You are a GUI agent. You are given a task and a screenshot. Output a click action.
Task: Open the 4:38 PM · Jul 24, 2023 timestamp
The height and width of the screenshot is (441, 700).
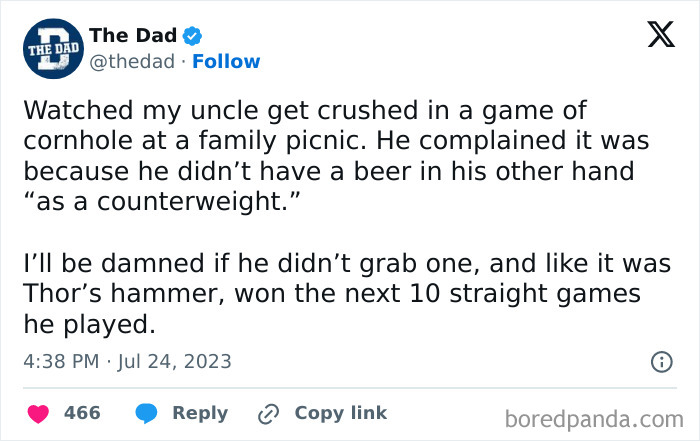(x=126, y=361)
